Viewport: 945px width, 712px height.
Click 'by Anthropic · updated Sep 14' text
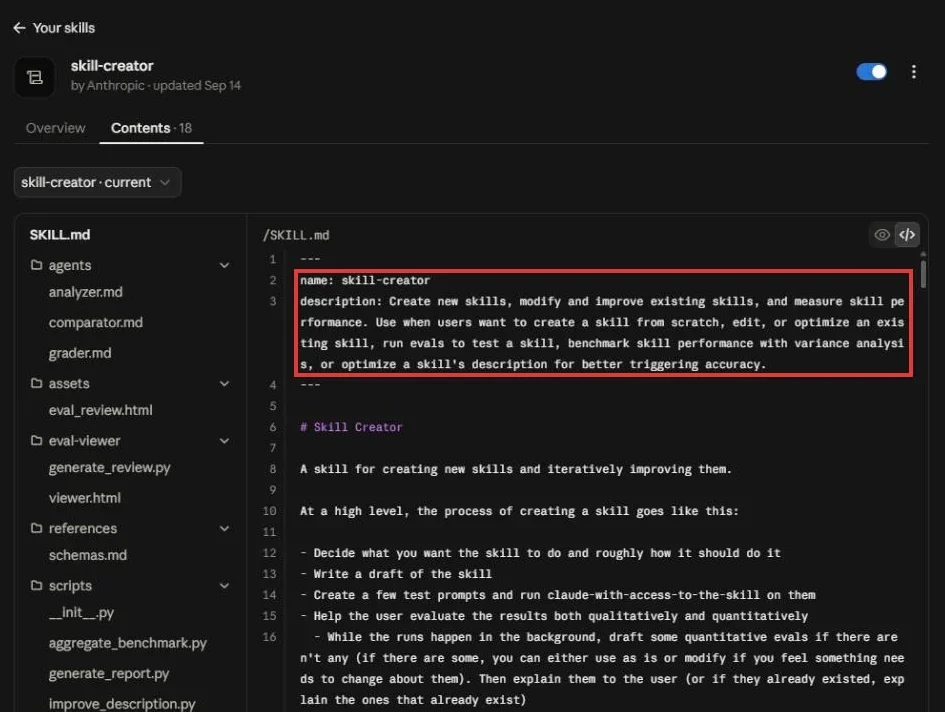click(x=155, y=86)
